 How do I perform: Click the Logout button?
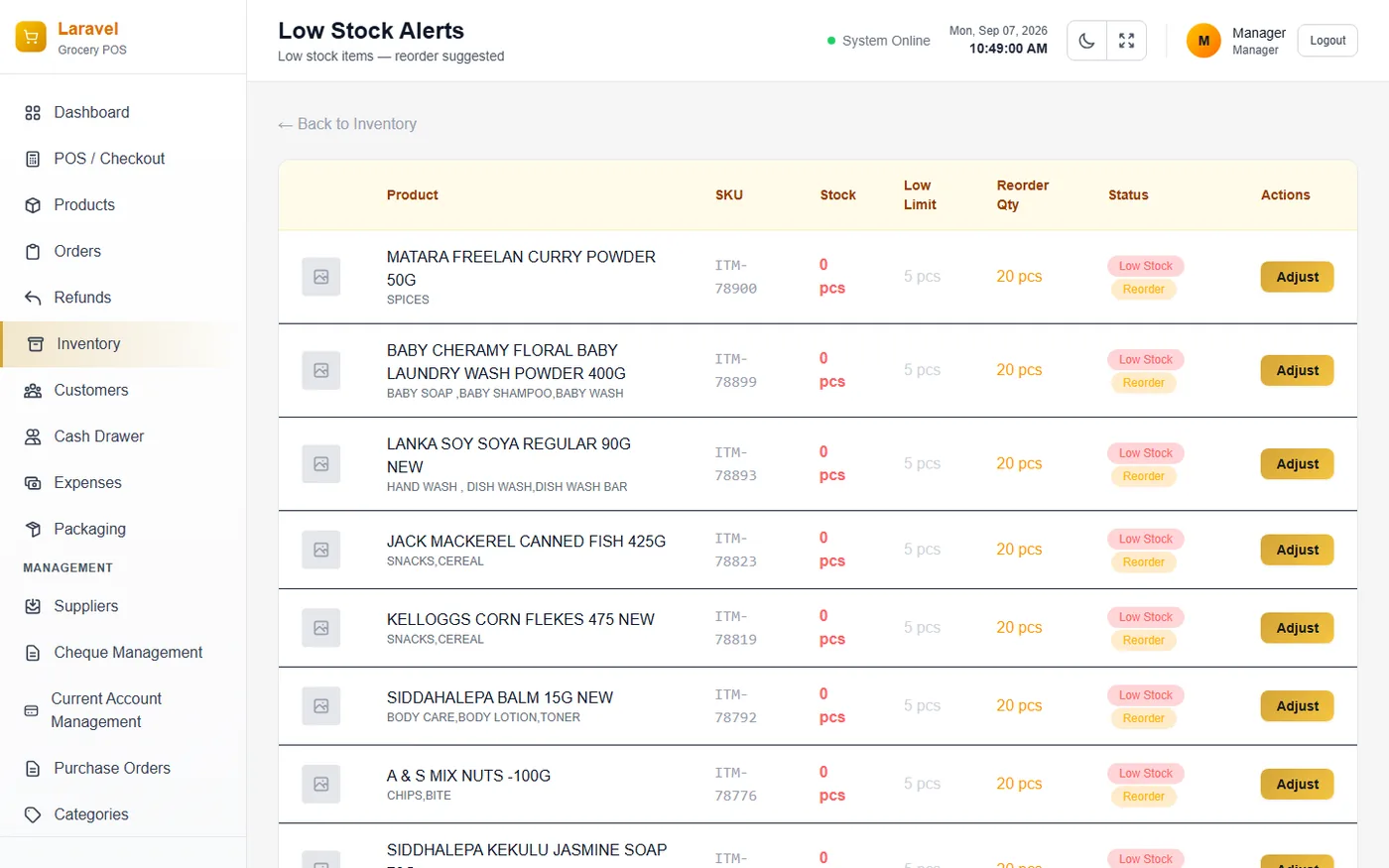(1327, 41)
